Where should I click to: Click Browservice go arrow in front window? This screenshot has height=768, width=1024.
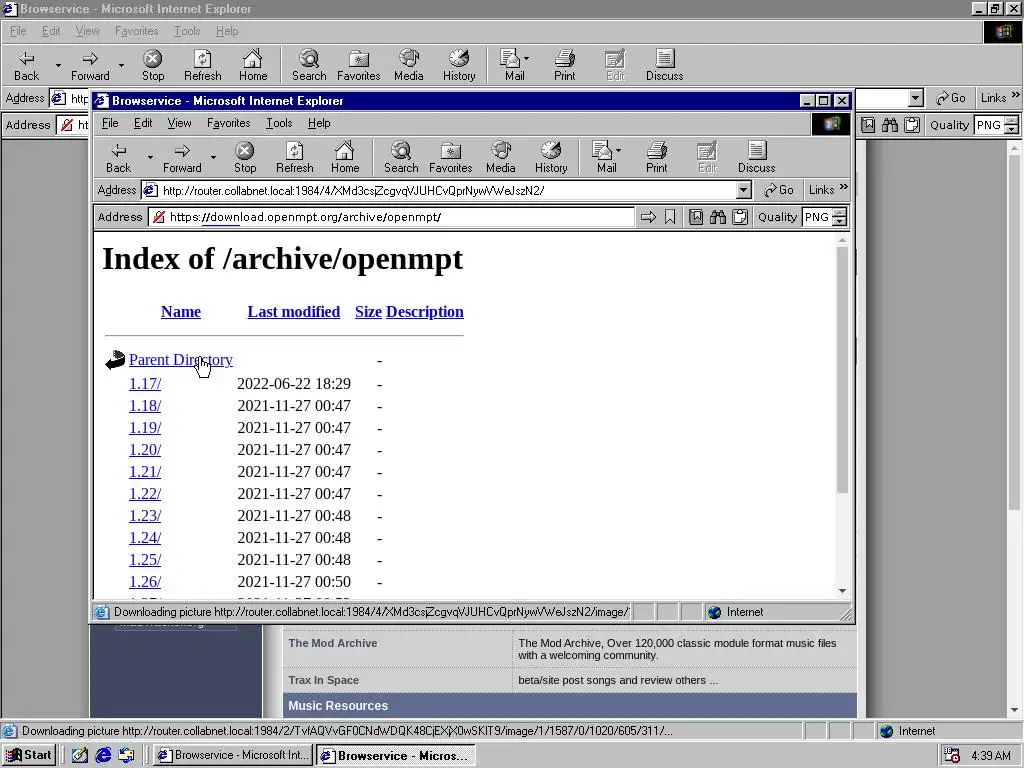click(x=648, y=217)
